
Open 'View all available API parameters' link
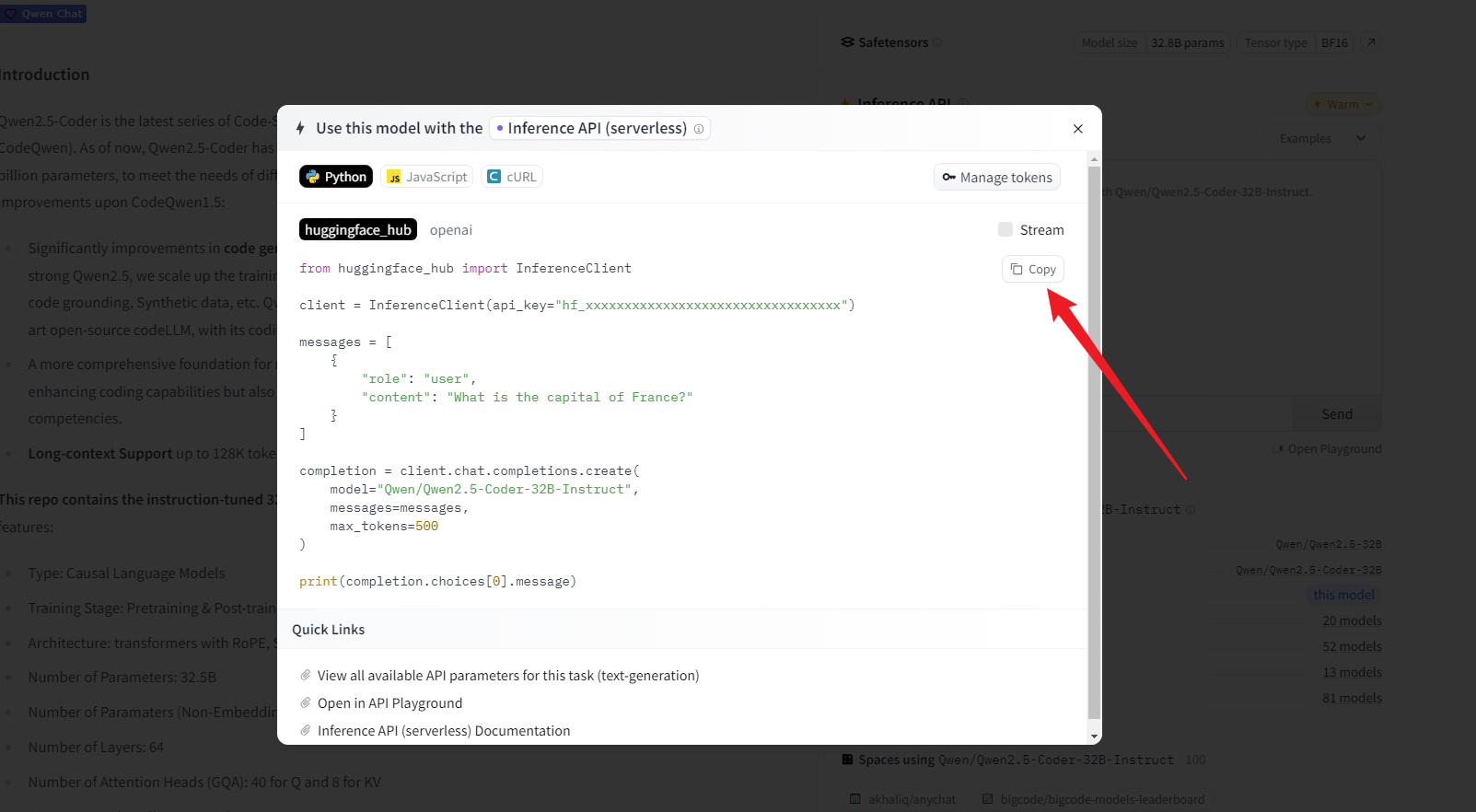508,676
